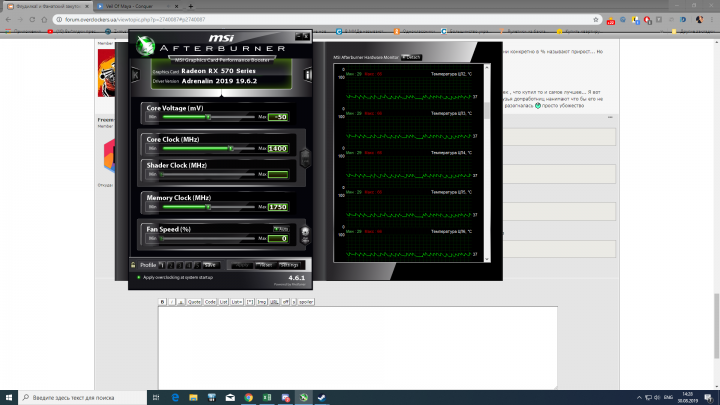Open Excel from the taskbar
720x405 pixels.
267,397
